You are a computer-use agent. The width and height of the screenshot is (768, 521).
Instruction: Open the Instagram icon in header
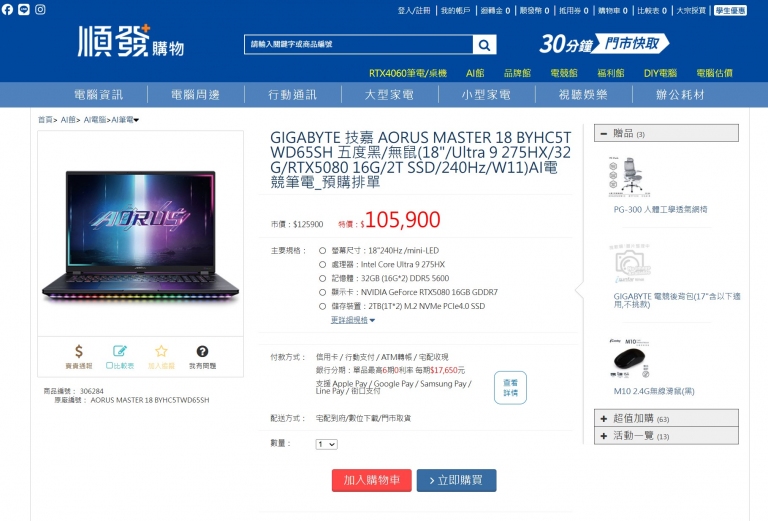(x=40, y=9)
